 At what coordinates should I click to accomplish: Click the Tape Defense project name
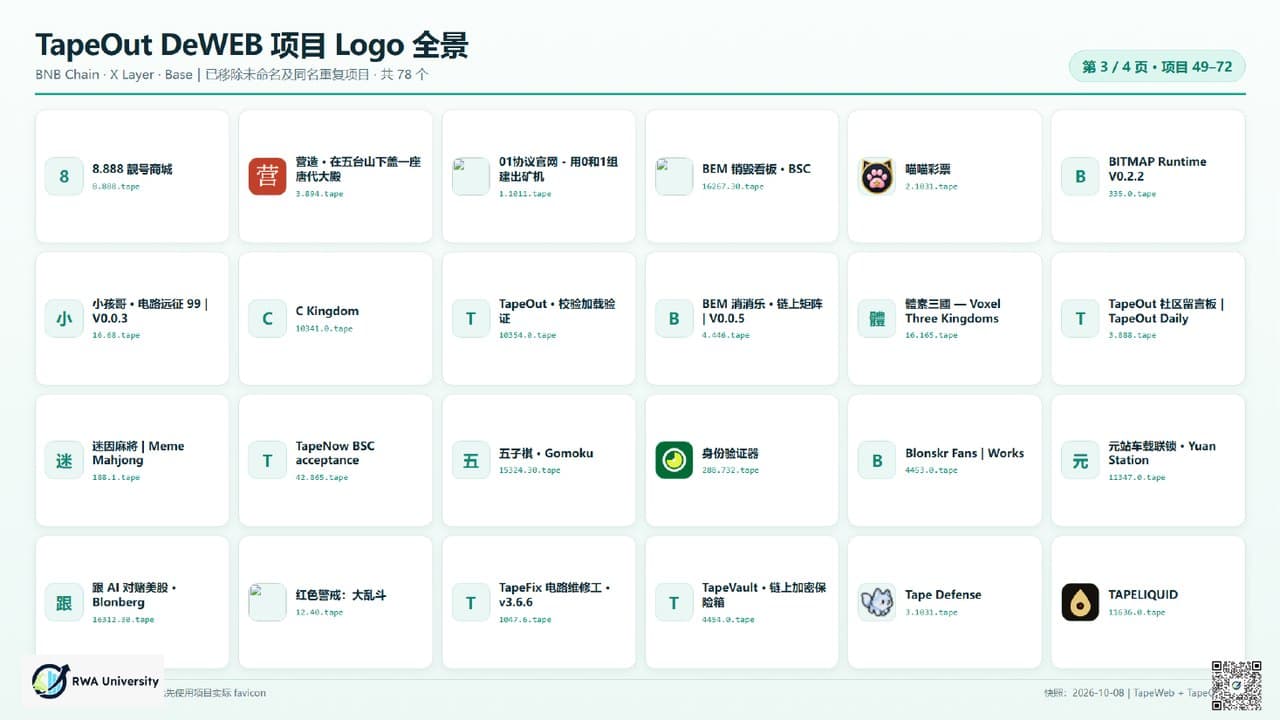(943, 595)
